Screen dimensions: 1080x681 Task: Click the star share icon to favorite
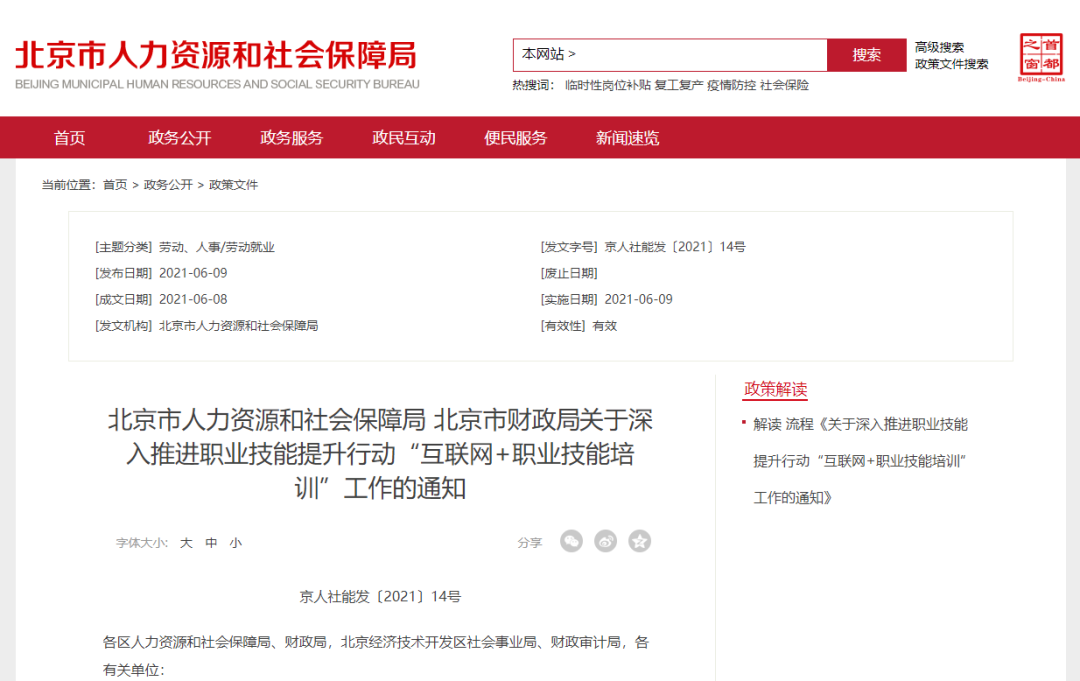point(639,541)
